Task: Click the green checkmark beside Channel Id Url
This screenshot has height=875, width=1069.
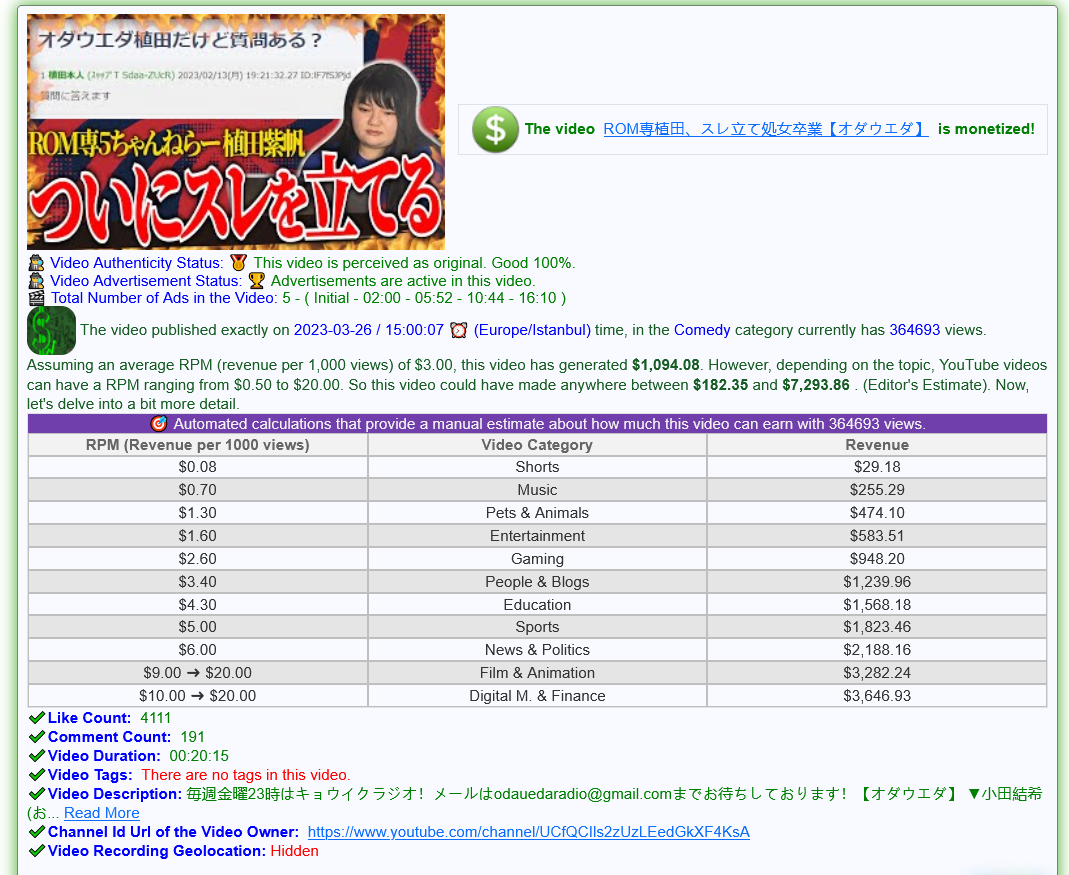Action: click(x=37, y=832)
